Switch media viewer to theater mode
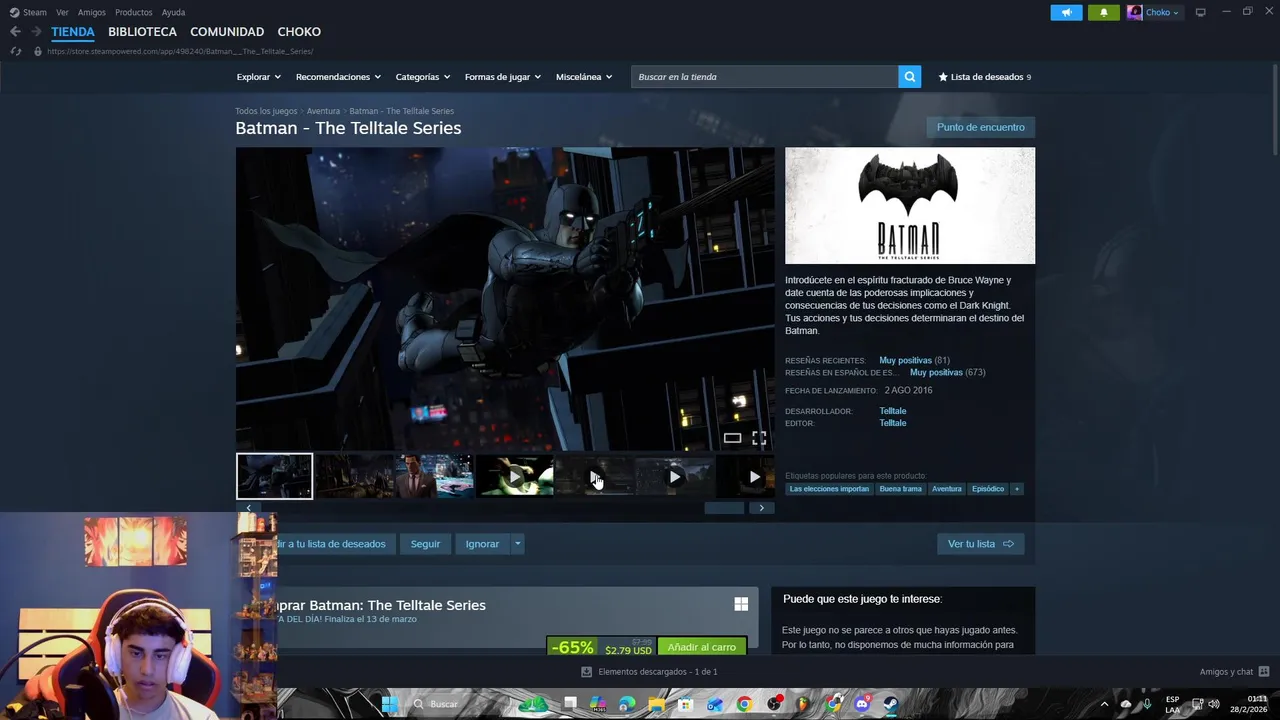This screenshot has width=1280, height=720. pos(732,438)
